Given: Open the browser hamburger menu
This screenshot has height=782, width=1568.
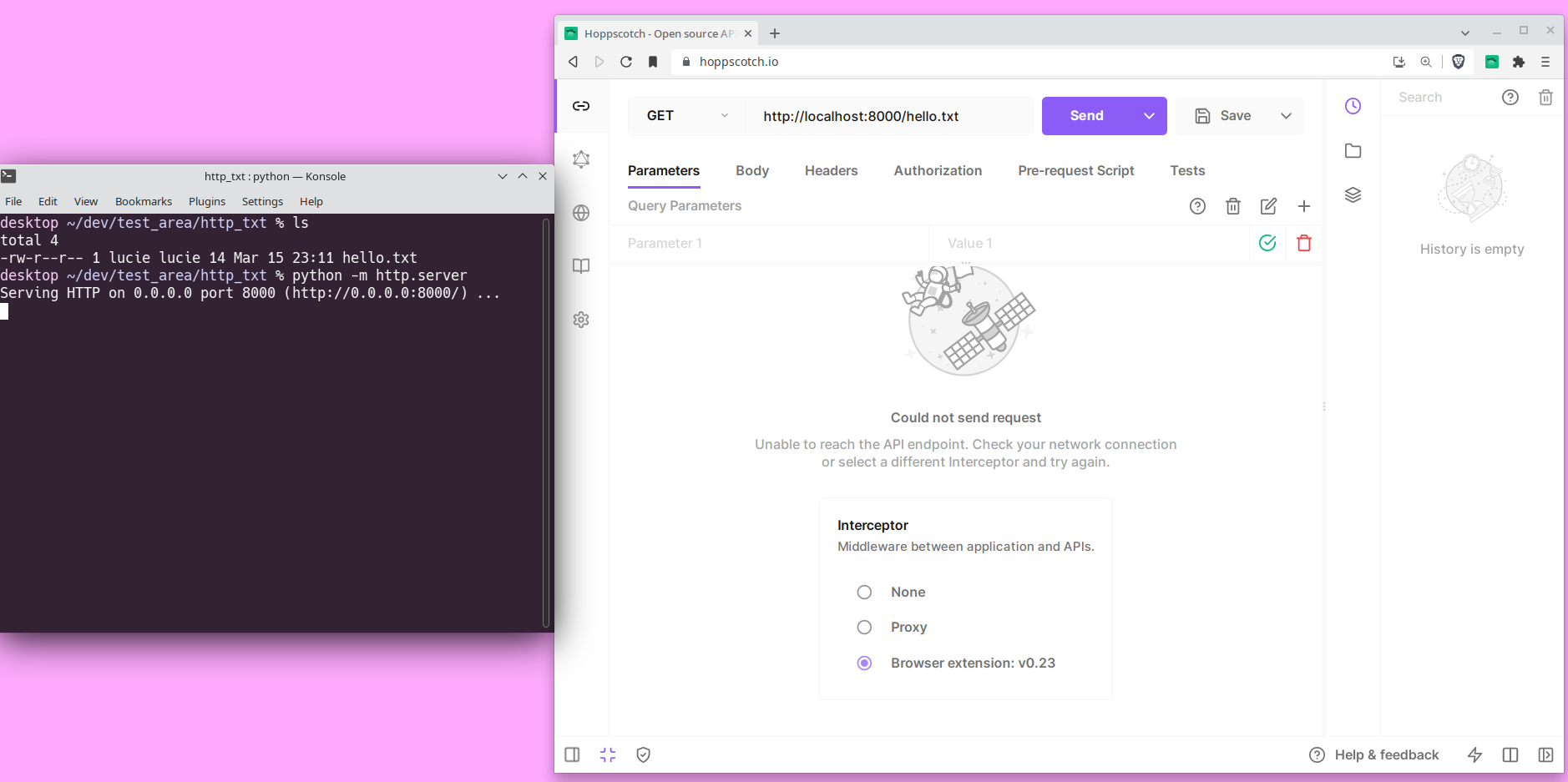Looking at the screenshot, I should [1545, 62].
